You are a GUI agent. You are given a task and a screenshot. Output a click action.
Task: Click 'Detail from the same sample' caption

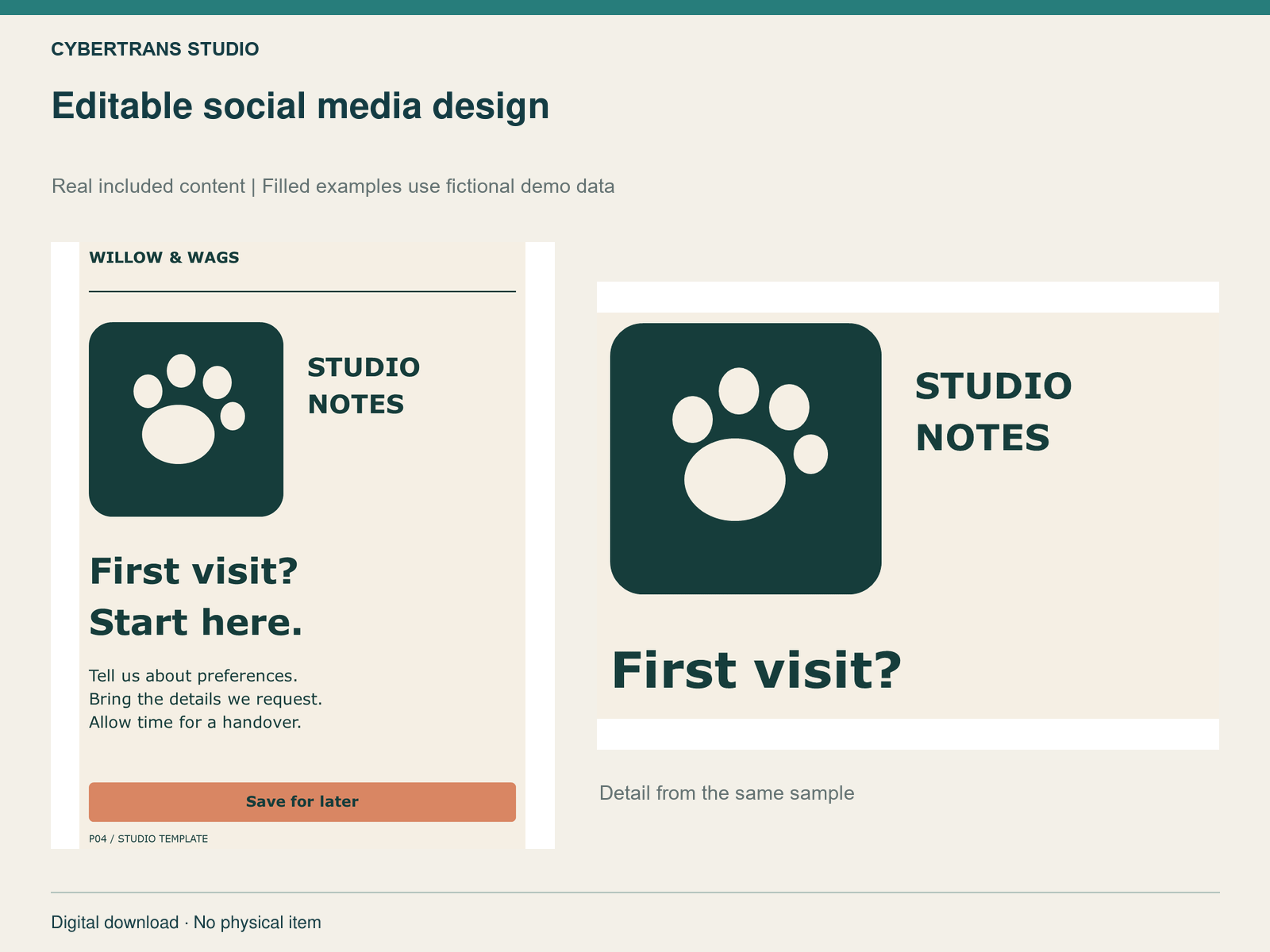[x=727, y=793]
